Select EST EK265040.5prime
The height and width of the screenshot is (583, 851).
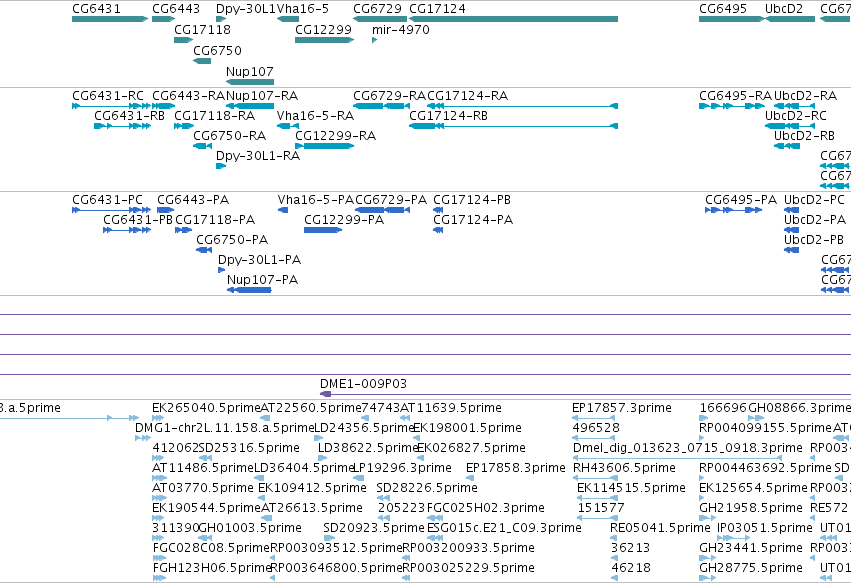pos(158,418)
